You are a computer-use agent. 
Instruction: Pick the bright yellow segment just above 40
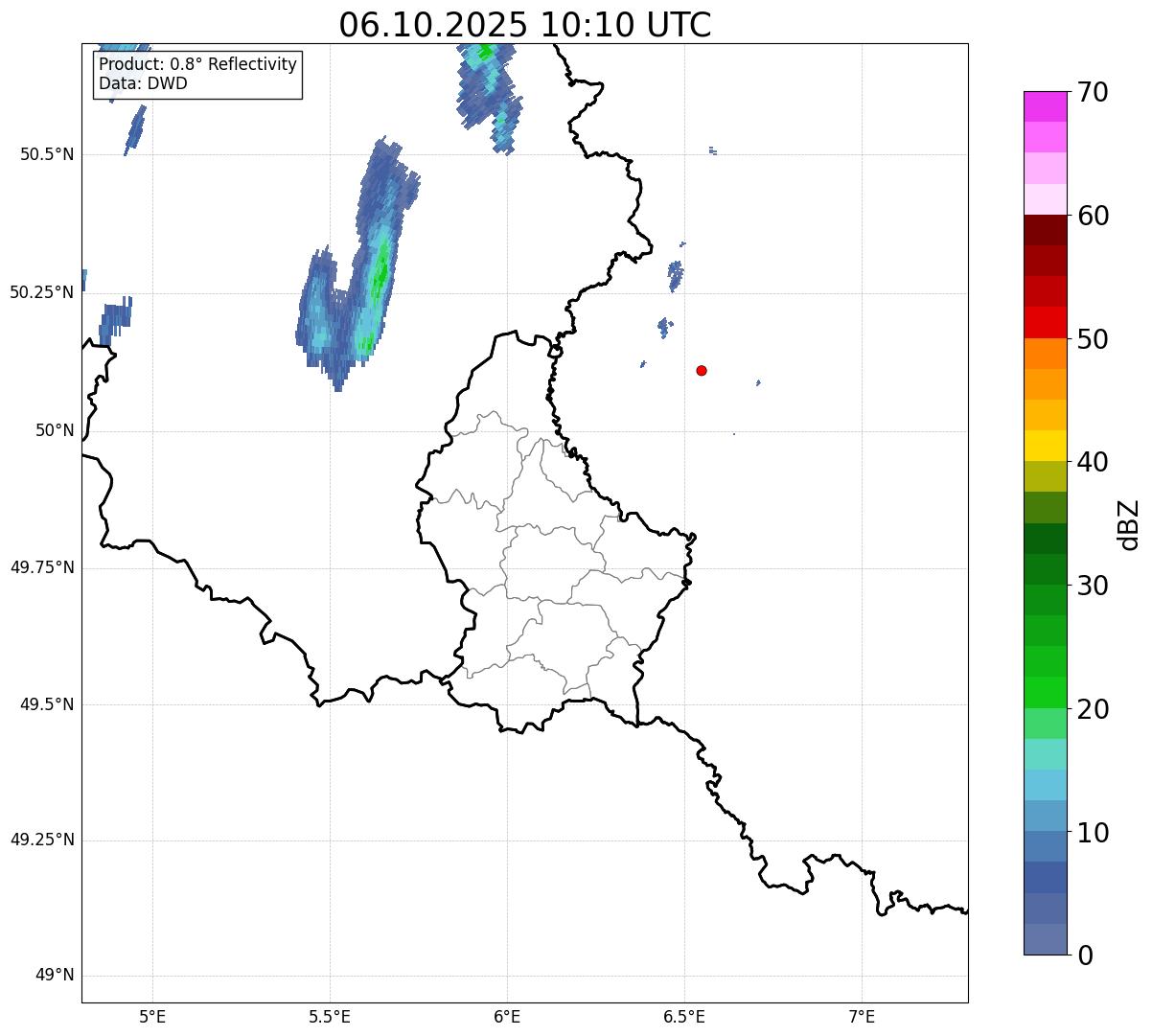coord(1045,446)
